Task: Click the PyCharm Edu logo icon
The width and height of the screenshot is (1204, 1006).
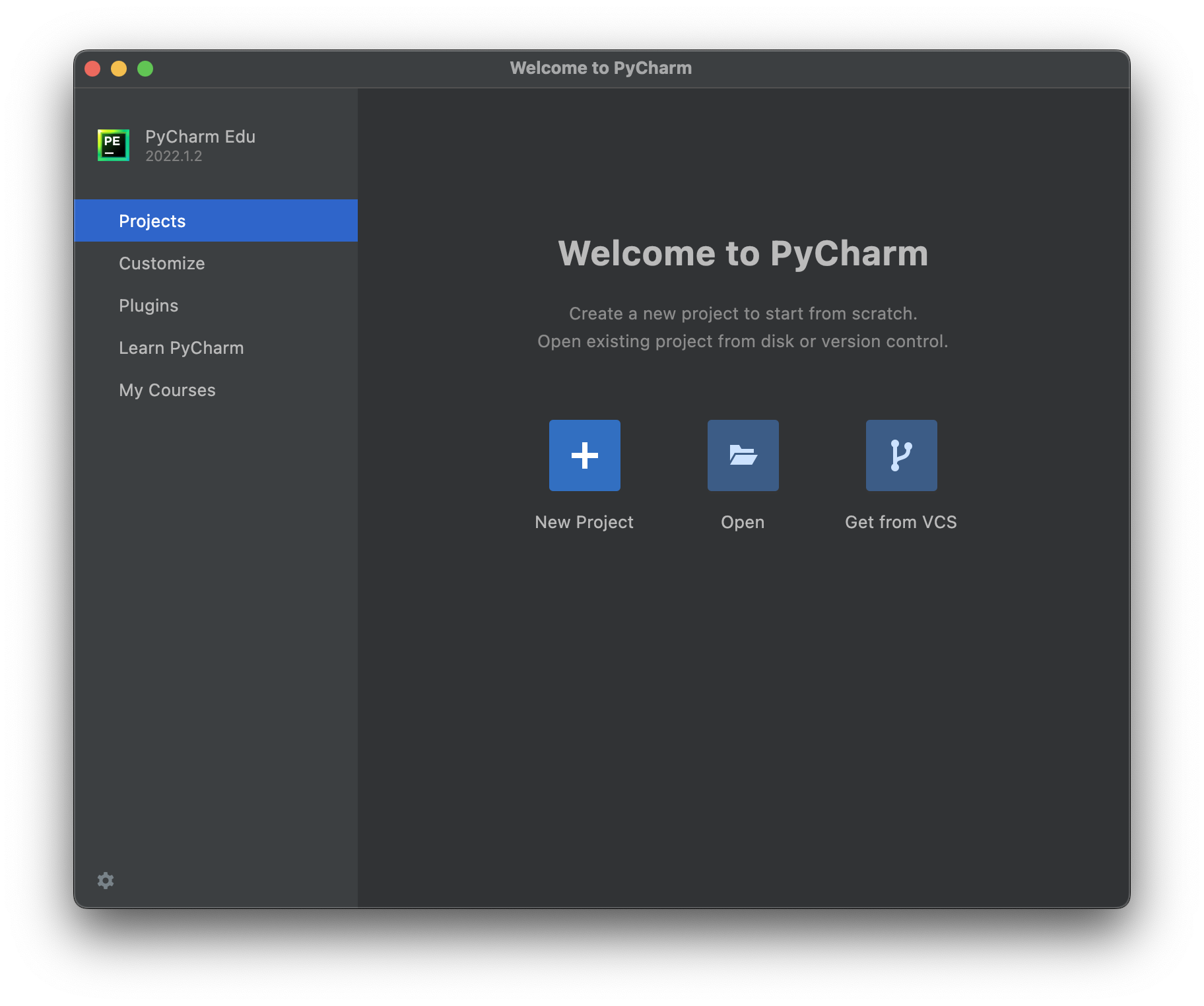Action: 114,145
